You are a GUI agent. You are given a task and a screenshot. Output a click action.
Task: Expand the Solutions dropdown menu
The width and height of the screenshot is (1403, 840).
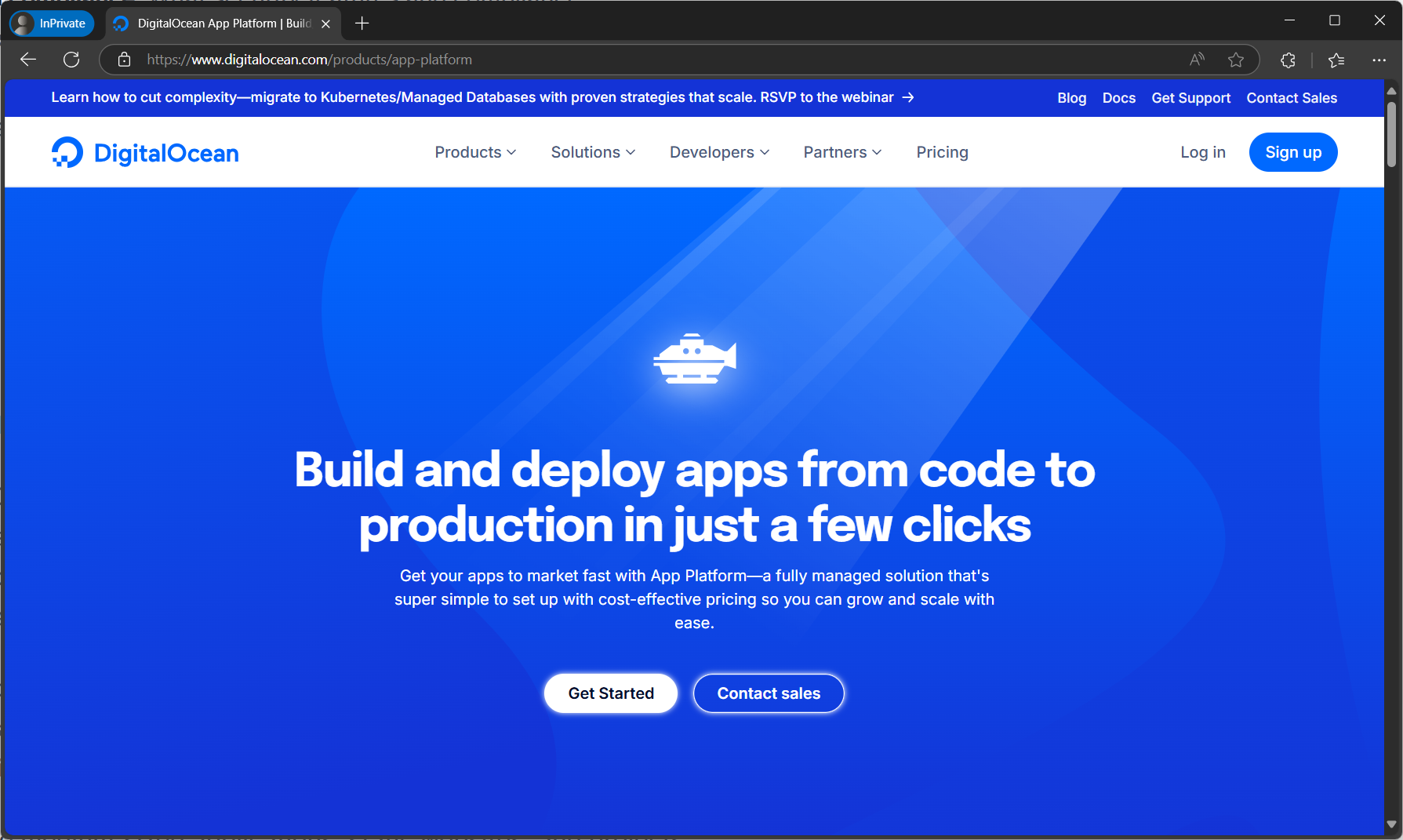click(x=593, y=152)
